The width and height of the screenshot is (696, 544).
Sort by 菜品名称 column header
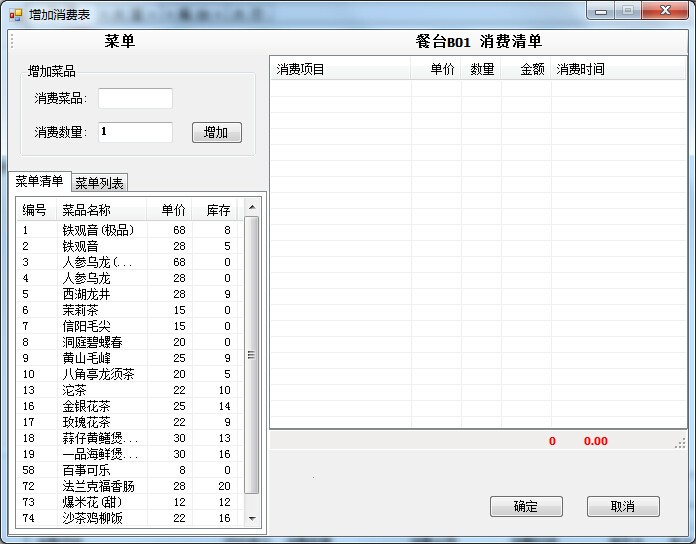(x=102, y=210)
